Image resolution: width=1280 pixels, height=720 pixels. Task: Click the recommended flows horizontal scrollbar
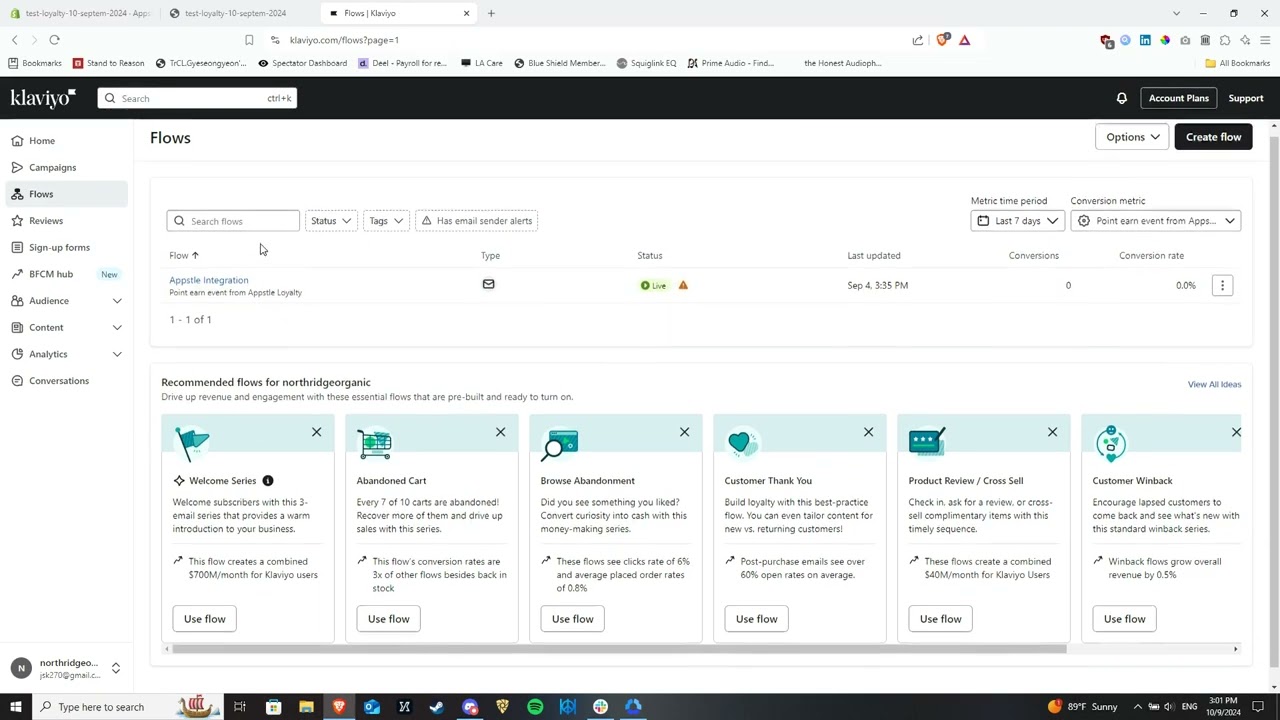click(619, 649)
